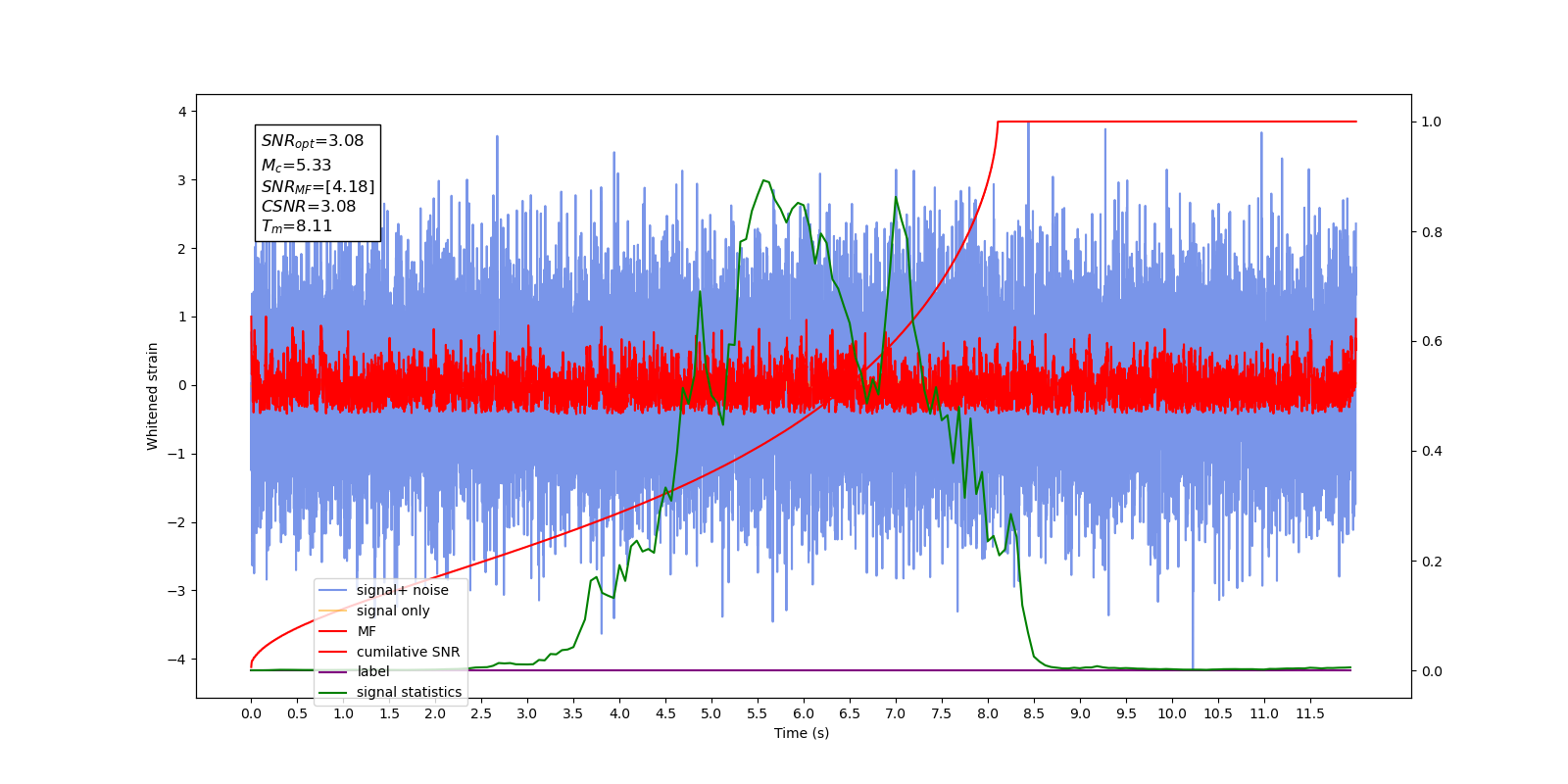Click the 'Time (s)' x-axis label
The height and width of the screenshot is (784, 1568).
tap(802, 733)
